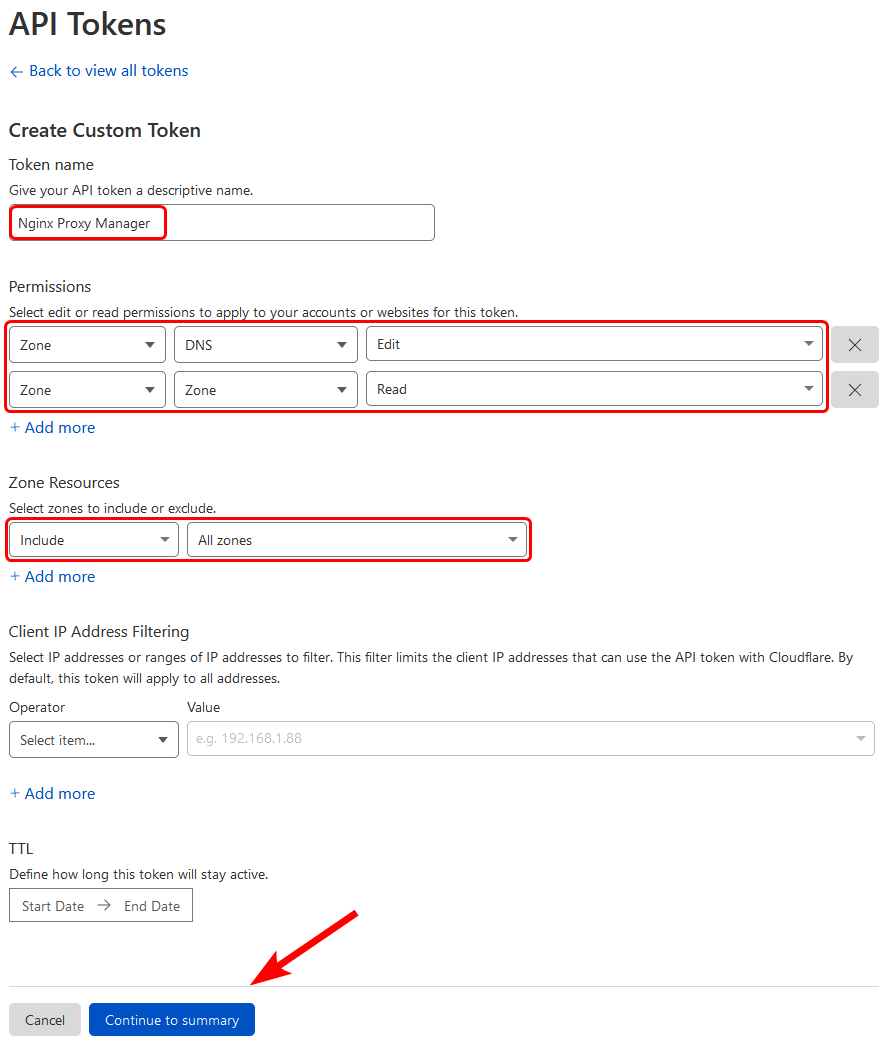Open the second row Zone permission dropdown
Screen dimensions: 888x1043
[x=265, y=389]
